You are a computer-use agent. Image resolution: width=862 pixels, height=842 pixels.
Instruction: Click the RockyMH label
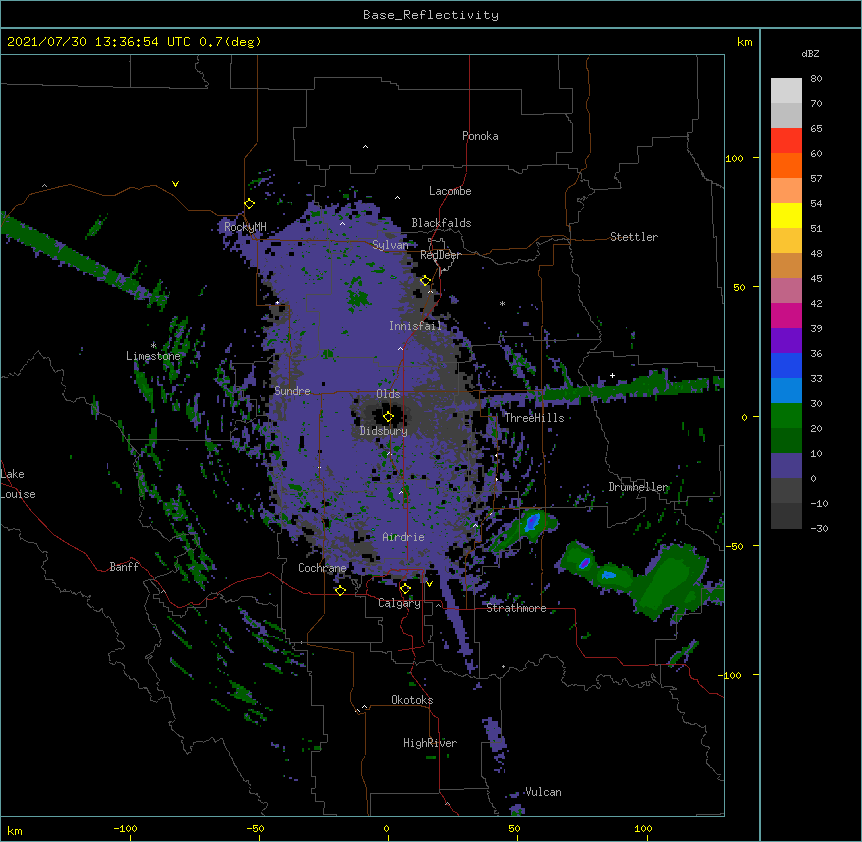pos(245,227)
